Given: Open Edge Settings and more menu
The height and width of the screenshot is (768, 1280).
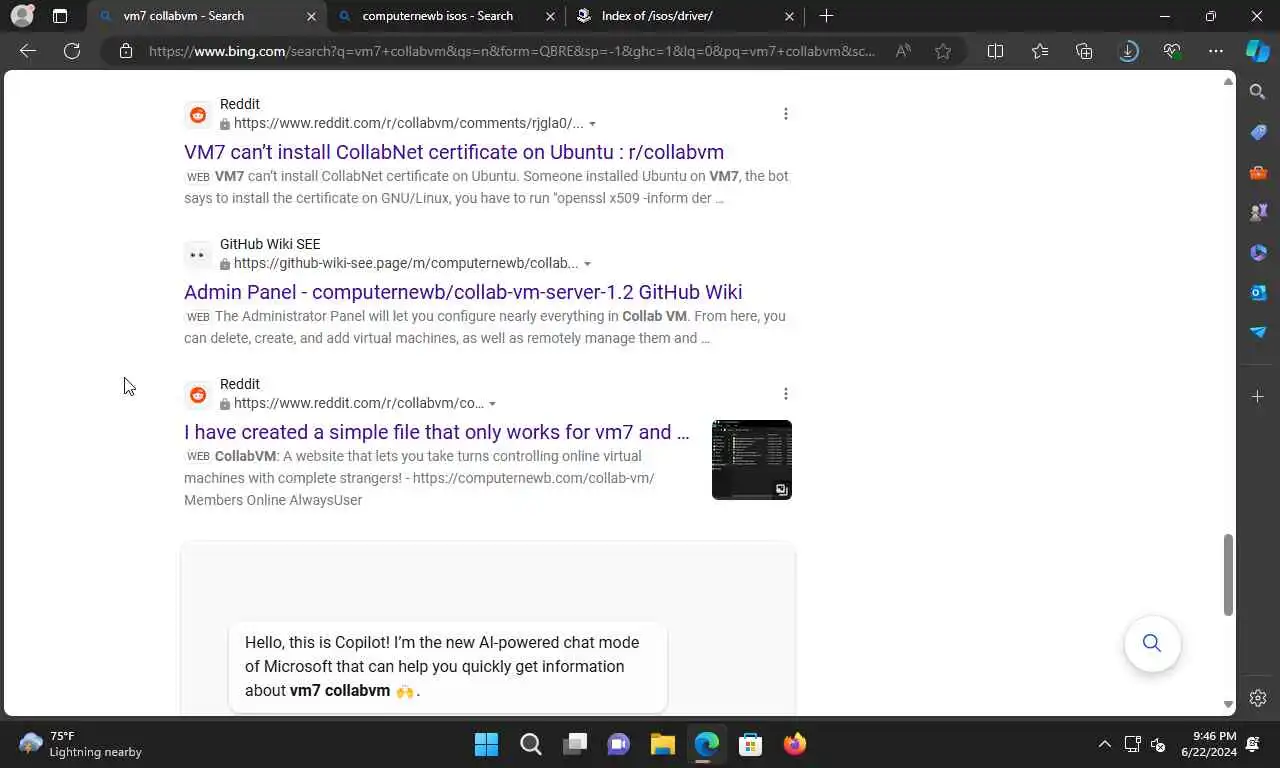Looking at the screenshot, I should tap(1216, 51).
